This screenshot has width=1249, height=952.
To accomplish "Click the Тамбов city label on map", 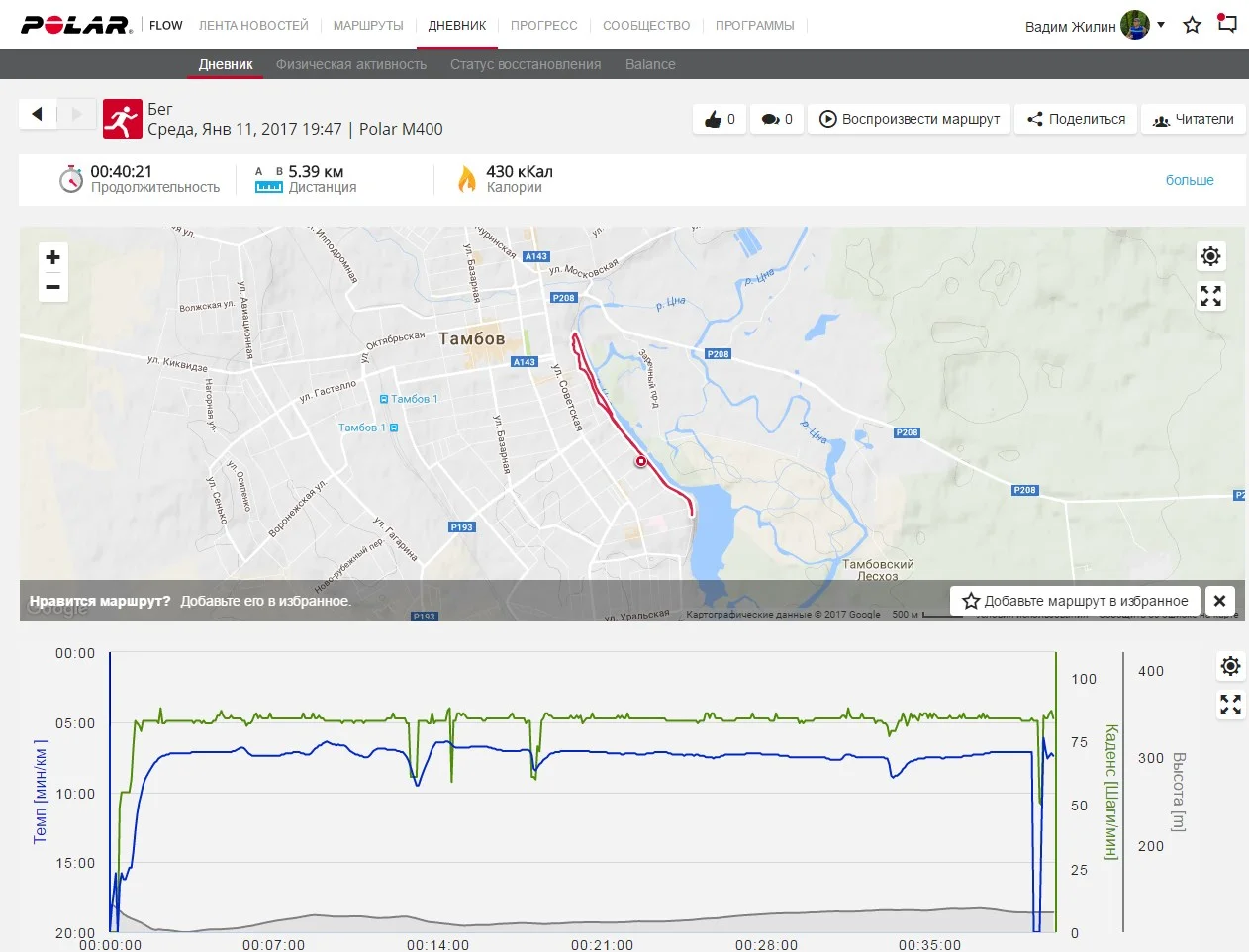I will (x=472, y=338).
